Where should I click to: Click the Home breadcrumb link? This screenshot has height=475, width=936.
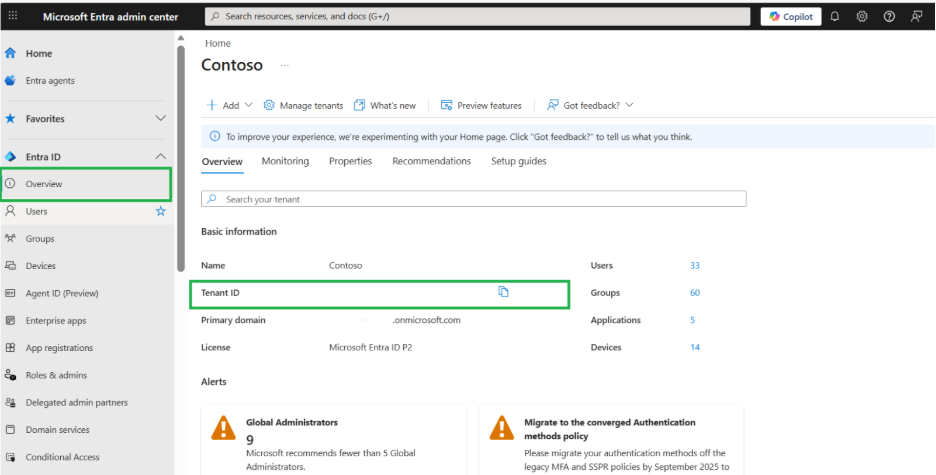218,44
